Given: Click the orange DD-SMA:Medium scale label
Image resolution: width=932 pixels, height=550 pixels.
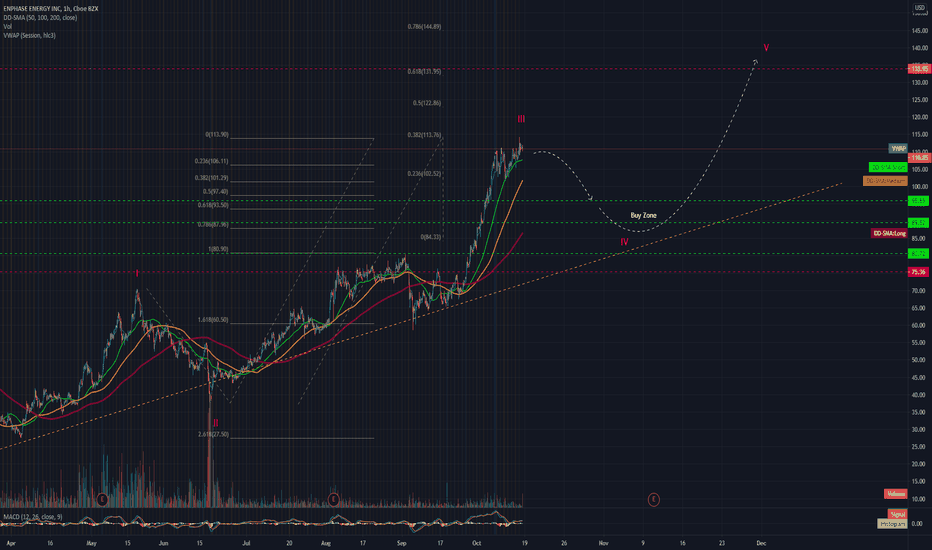Looking at the screenshot, I should (x=885, y=181).
